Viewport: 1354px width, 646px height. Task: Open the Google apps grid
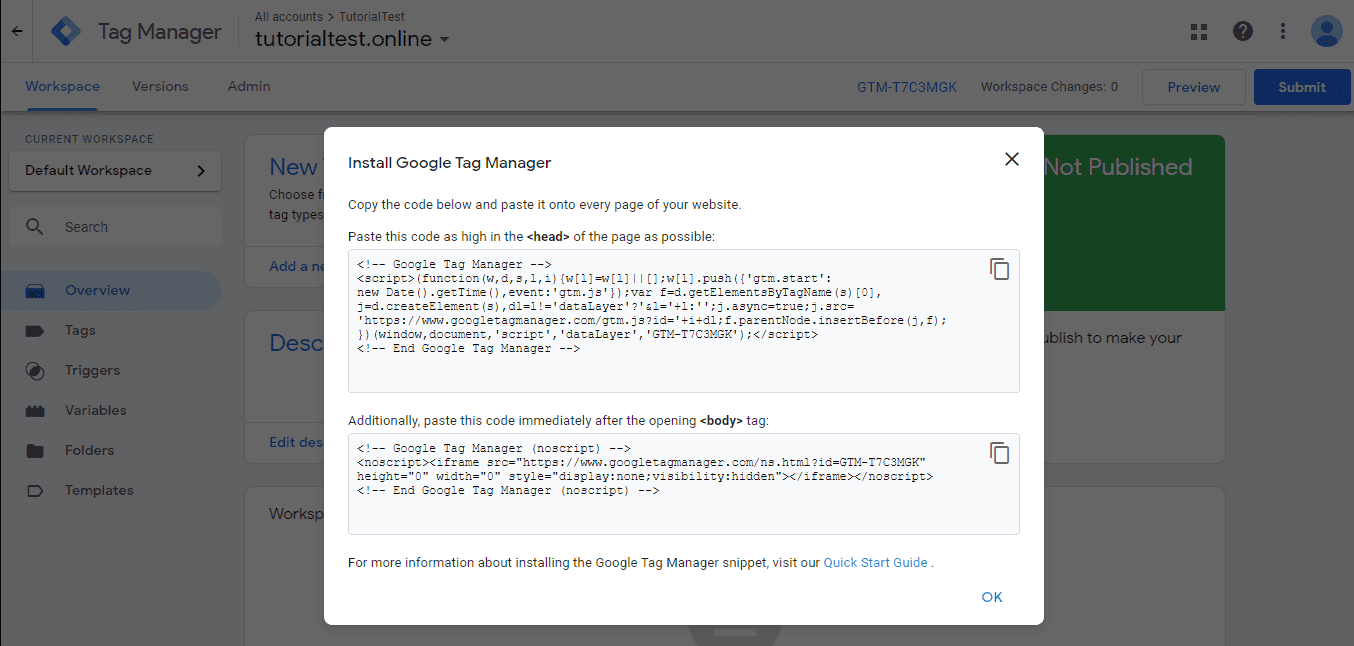[x=1198, y=31]
